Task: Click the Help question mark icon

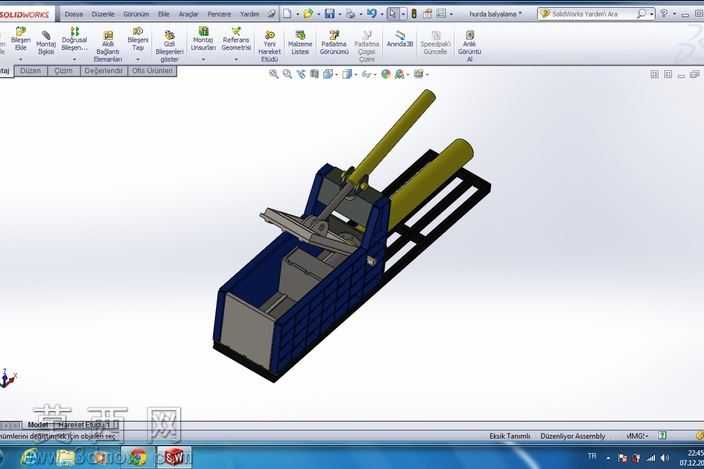Action: tap(664, 14)
